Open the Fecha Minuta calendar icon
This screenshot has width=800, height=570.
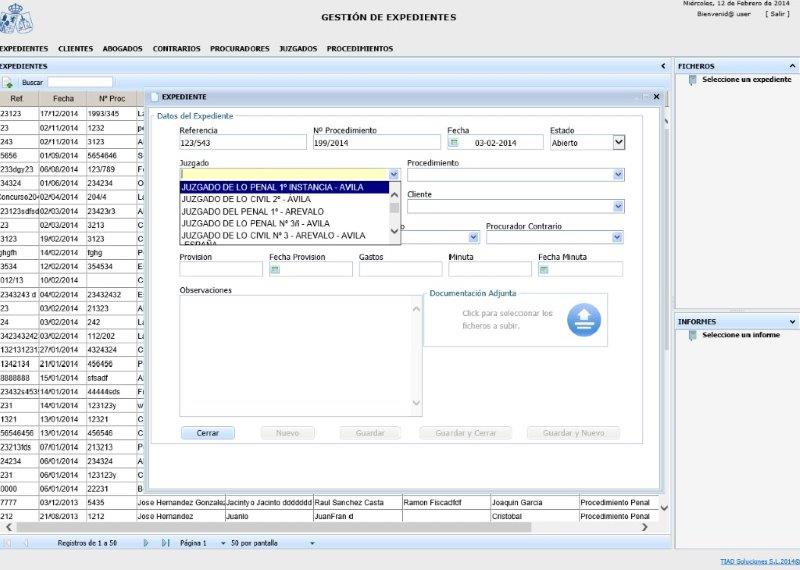pyautogui.click(x=544, y=269)
